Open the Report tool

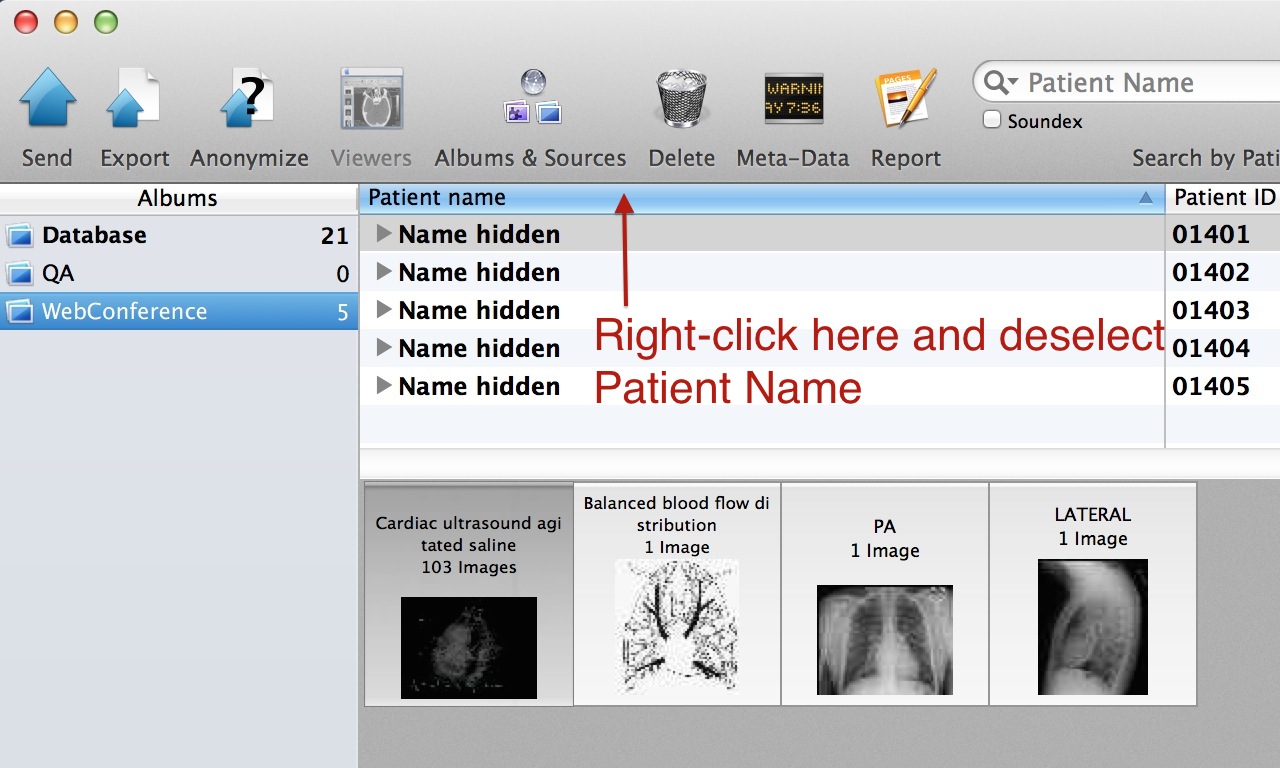[906, 98]
